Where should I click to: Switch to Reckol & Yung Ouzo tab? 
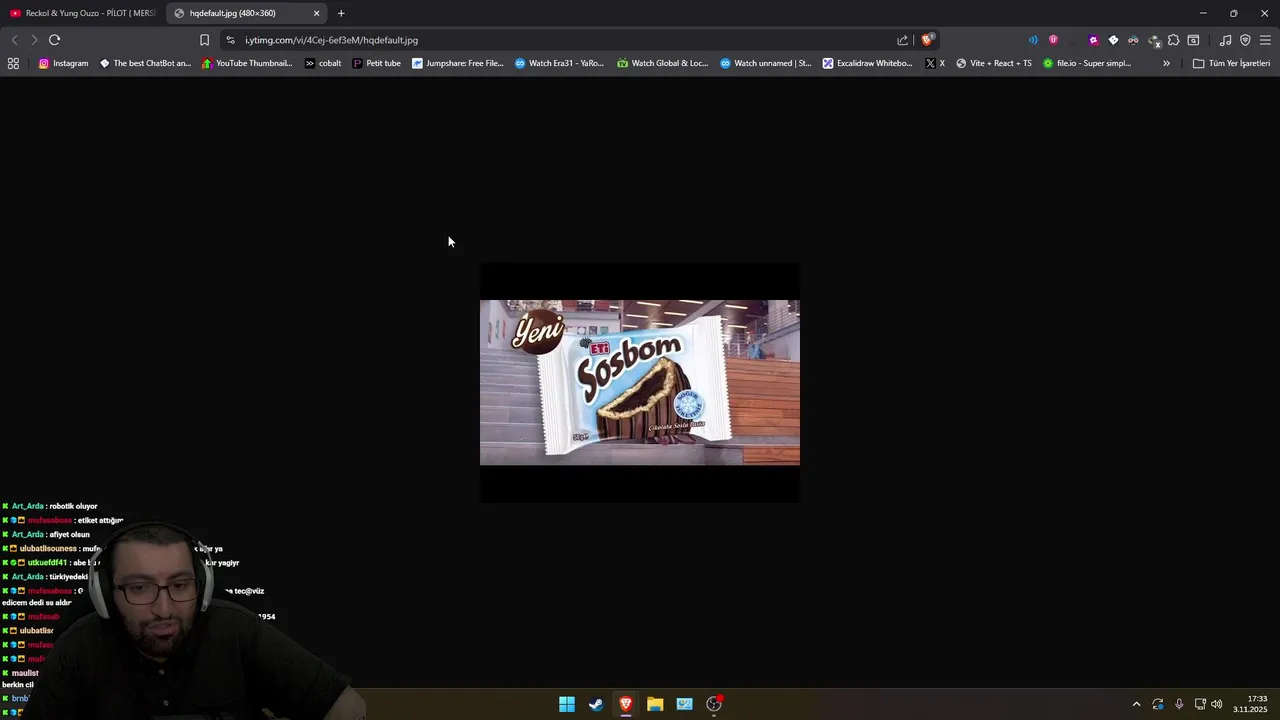pyautogui.click(x=82, y=13)
